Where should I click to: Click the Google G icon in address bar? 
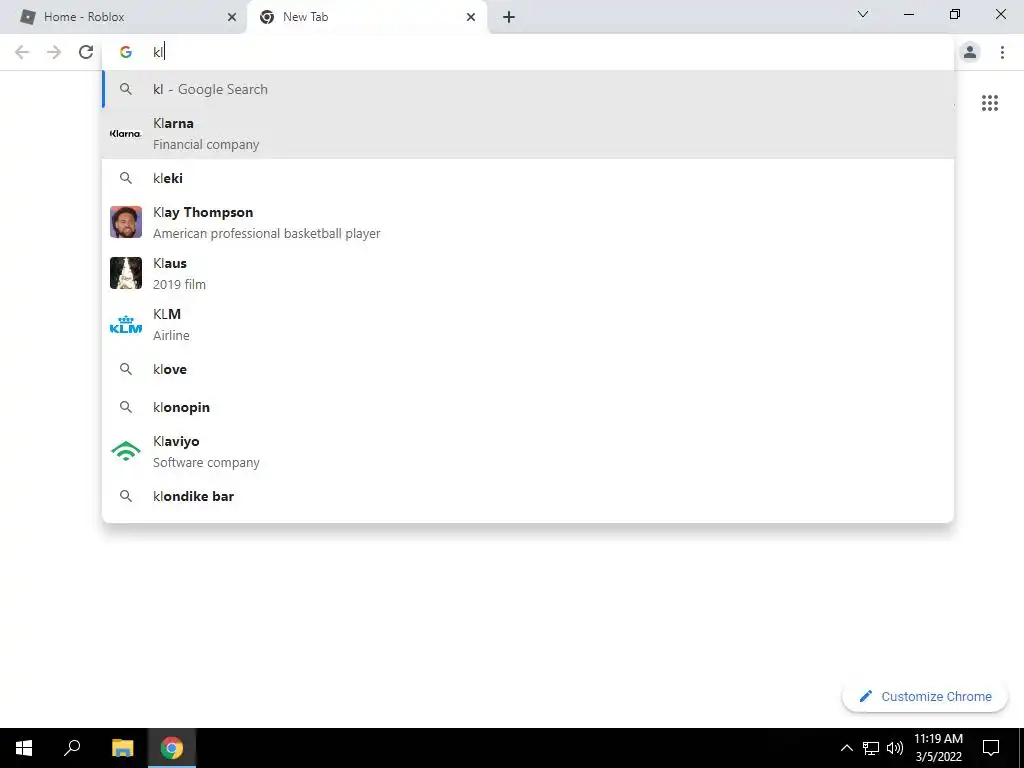125,52
